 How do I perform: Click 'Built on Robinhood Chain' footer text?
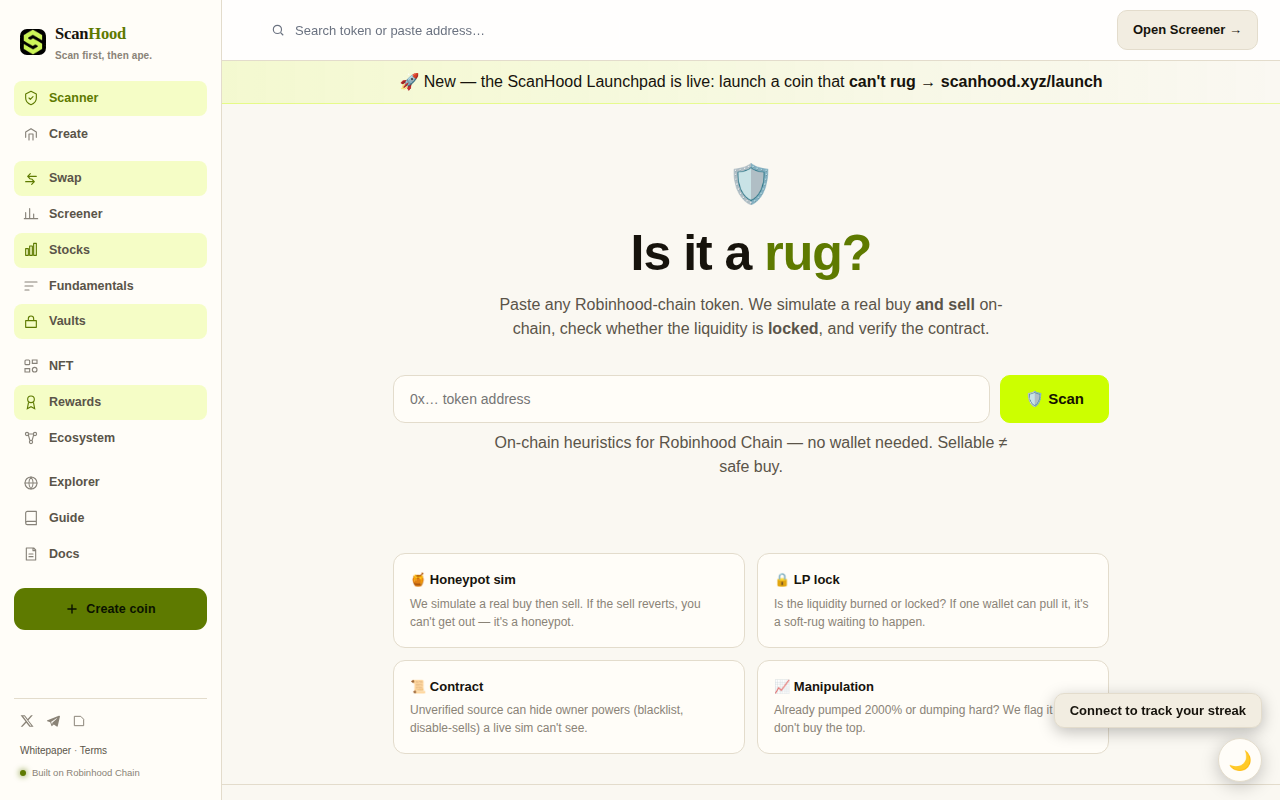(86, 773)
